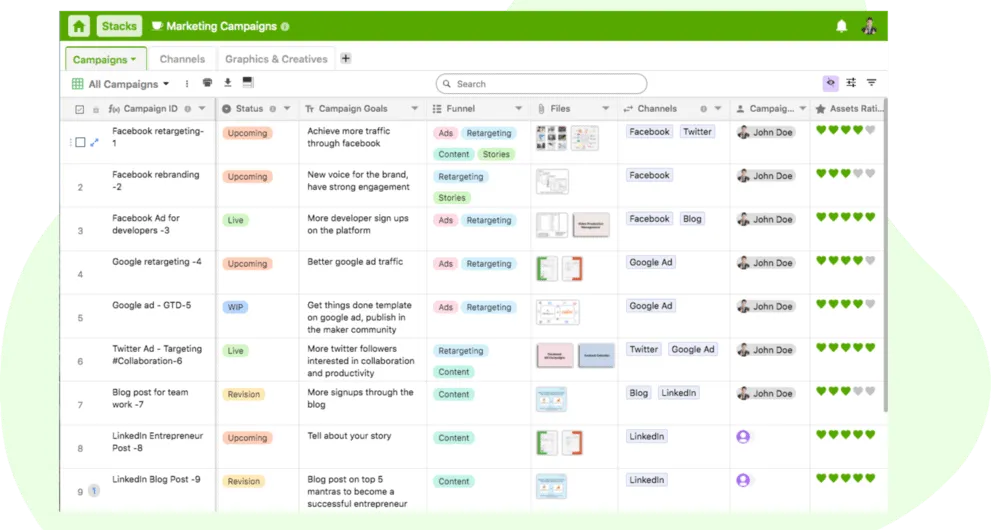
Task: Click 'Tell about your story' goal cell
Action: 363,447
